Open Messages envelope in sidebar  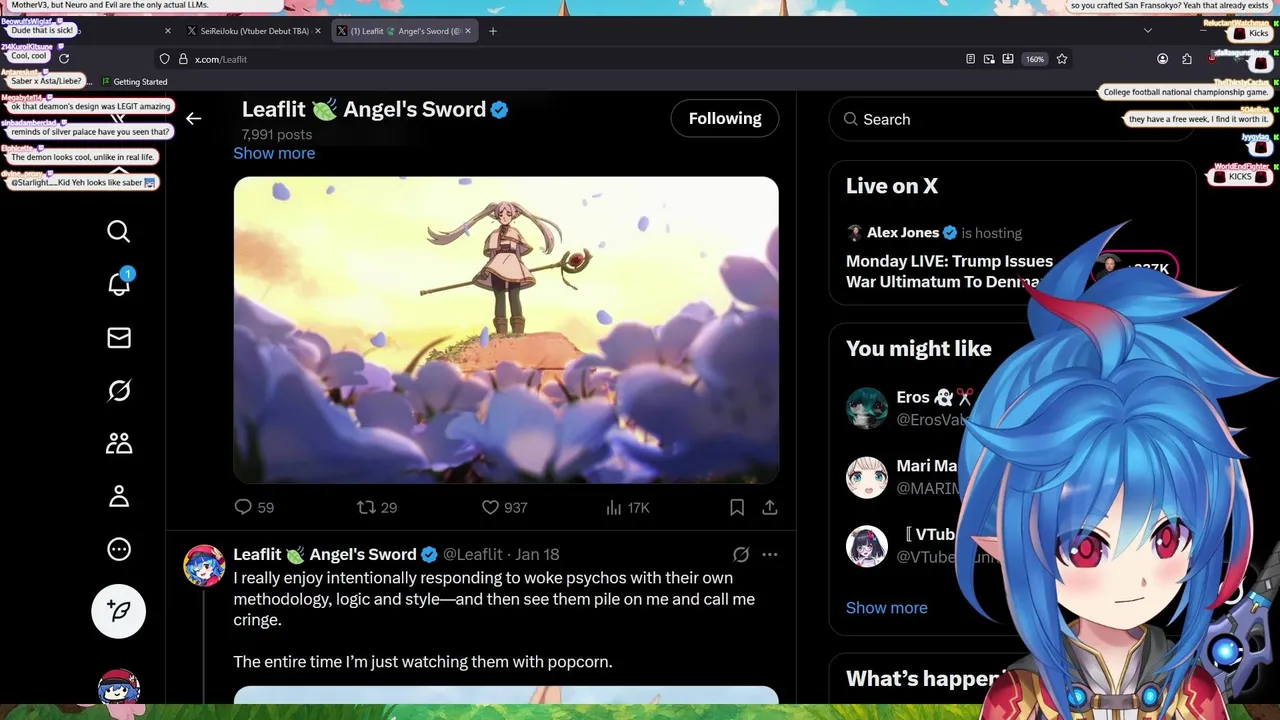click(119, 338)
